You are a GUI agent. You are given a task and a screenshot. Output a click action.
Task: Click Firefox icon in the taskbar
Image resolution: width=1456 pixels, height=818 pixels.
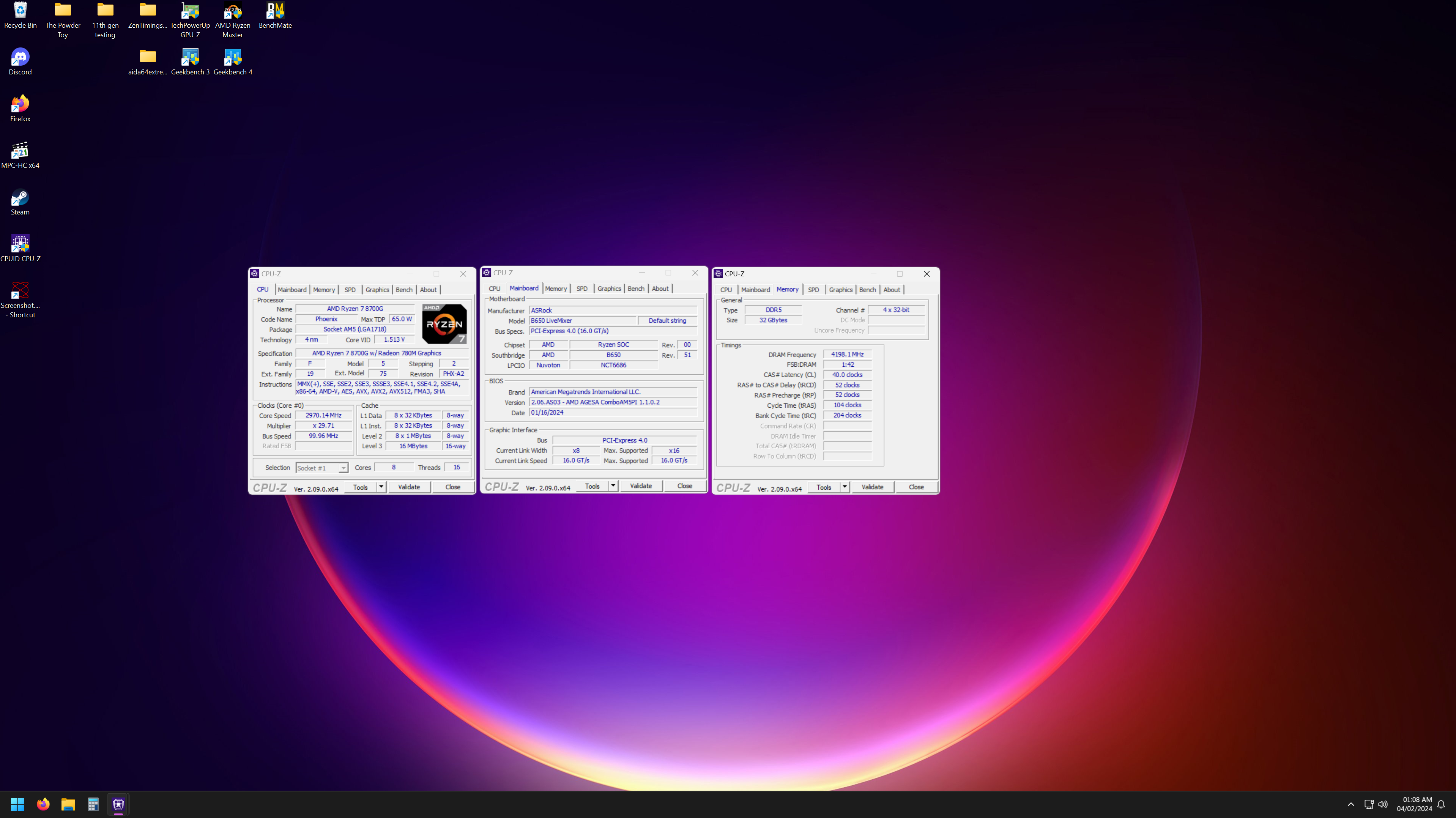pos(43,804)
